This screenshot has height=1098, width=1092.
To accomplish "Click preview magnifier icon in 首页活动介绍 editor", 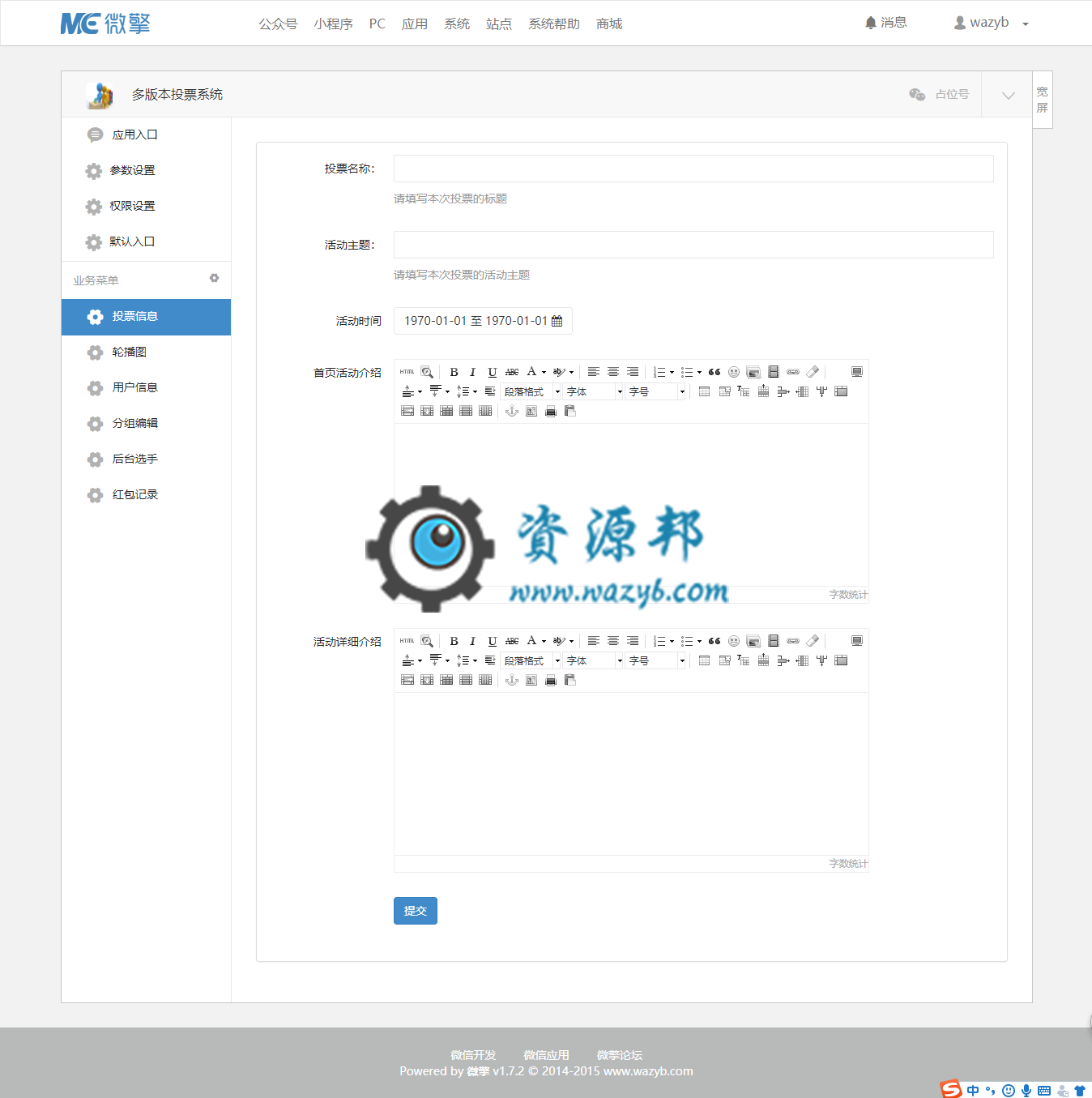I will click(427, 372).
